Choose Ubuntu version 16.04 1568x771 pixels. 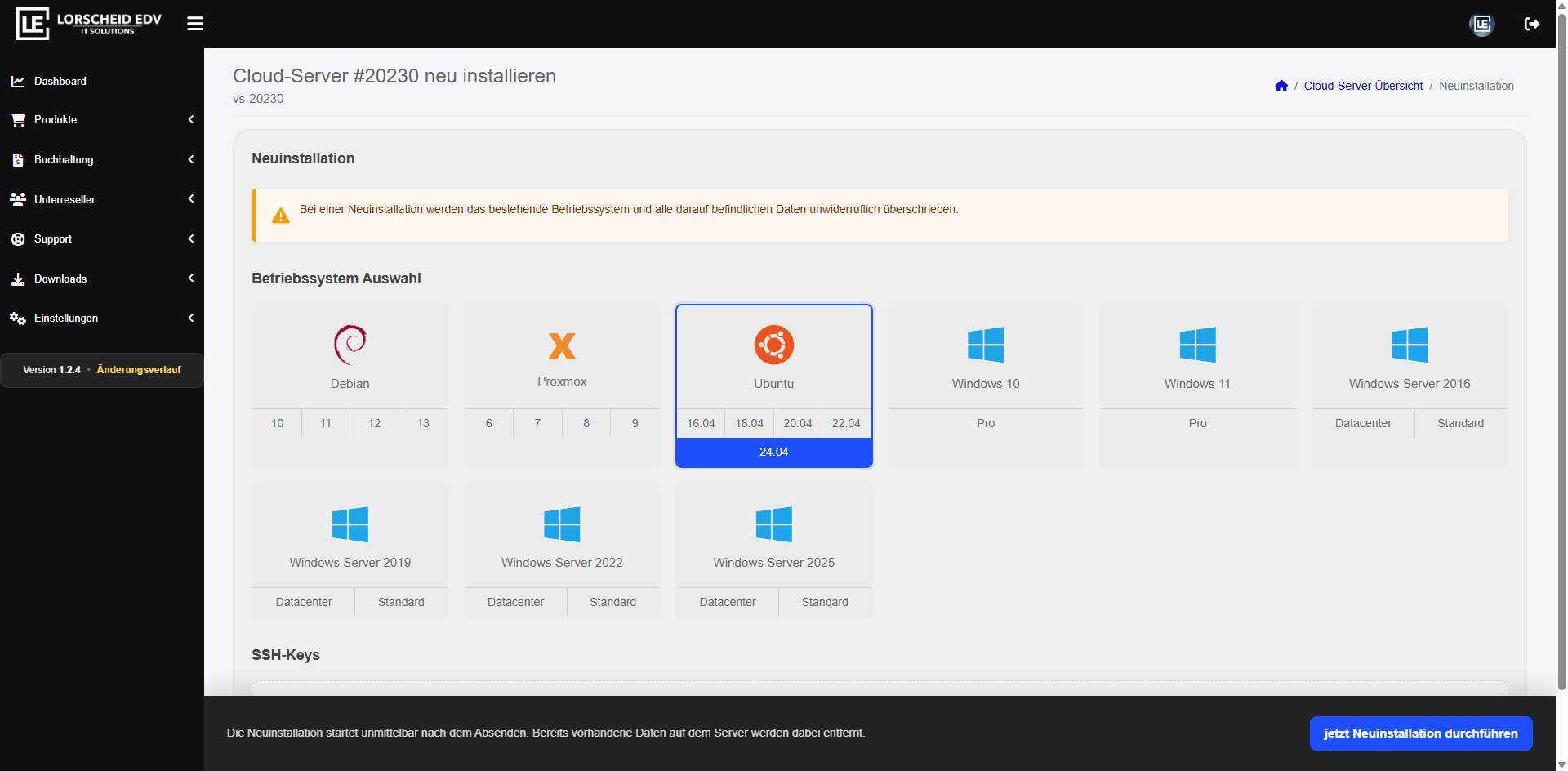701,423
